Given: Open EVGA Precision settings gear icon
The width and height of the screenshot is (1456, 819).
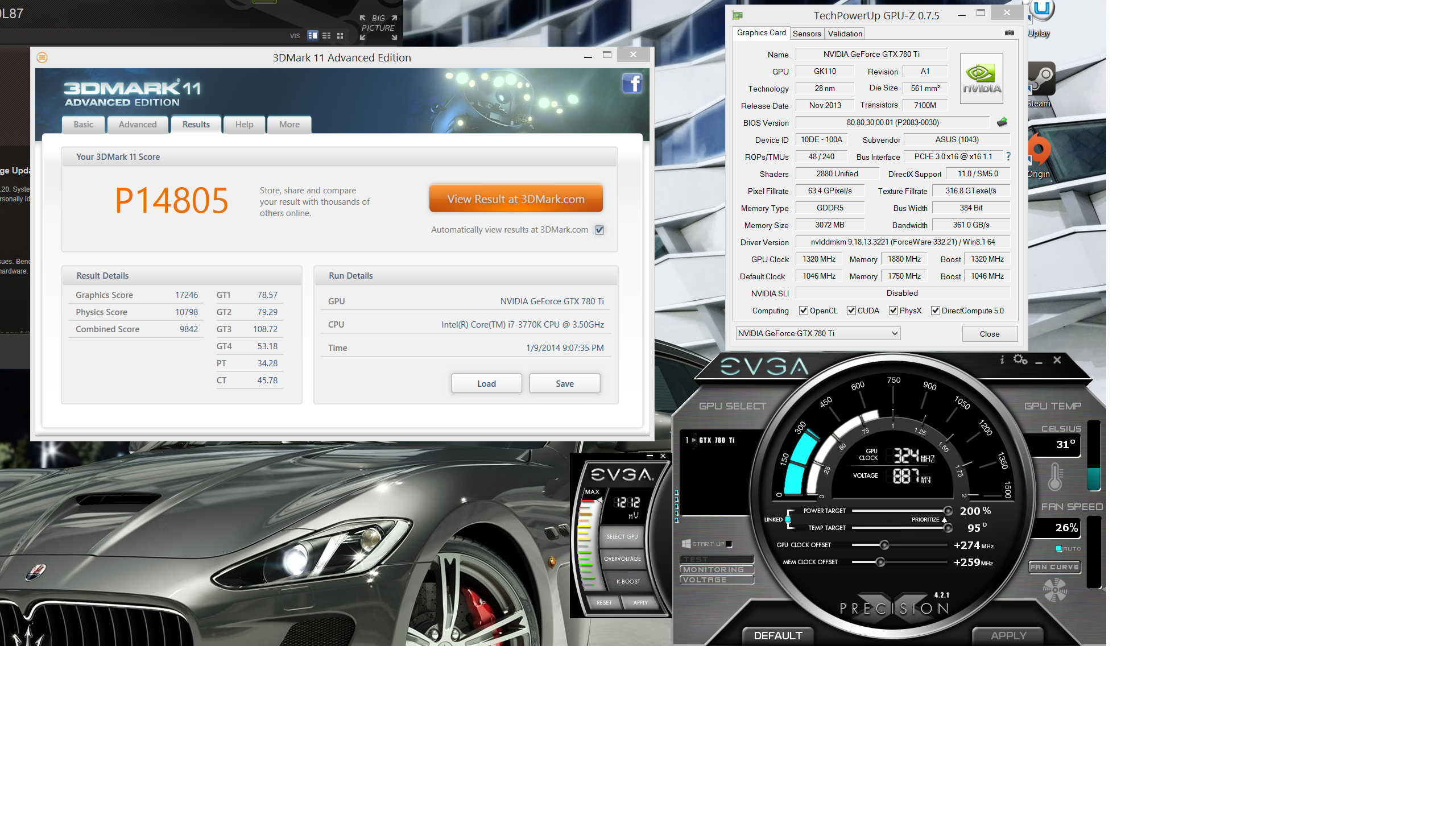Looking at the screenshot, I should [x=1020, y=359].
